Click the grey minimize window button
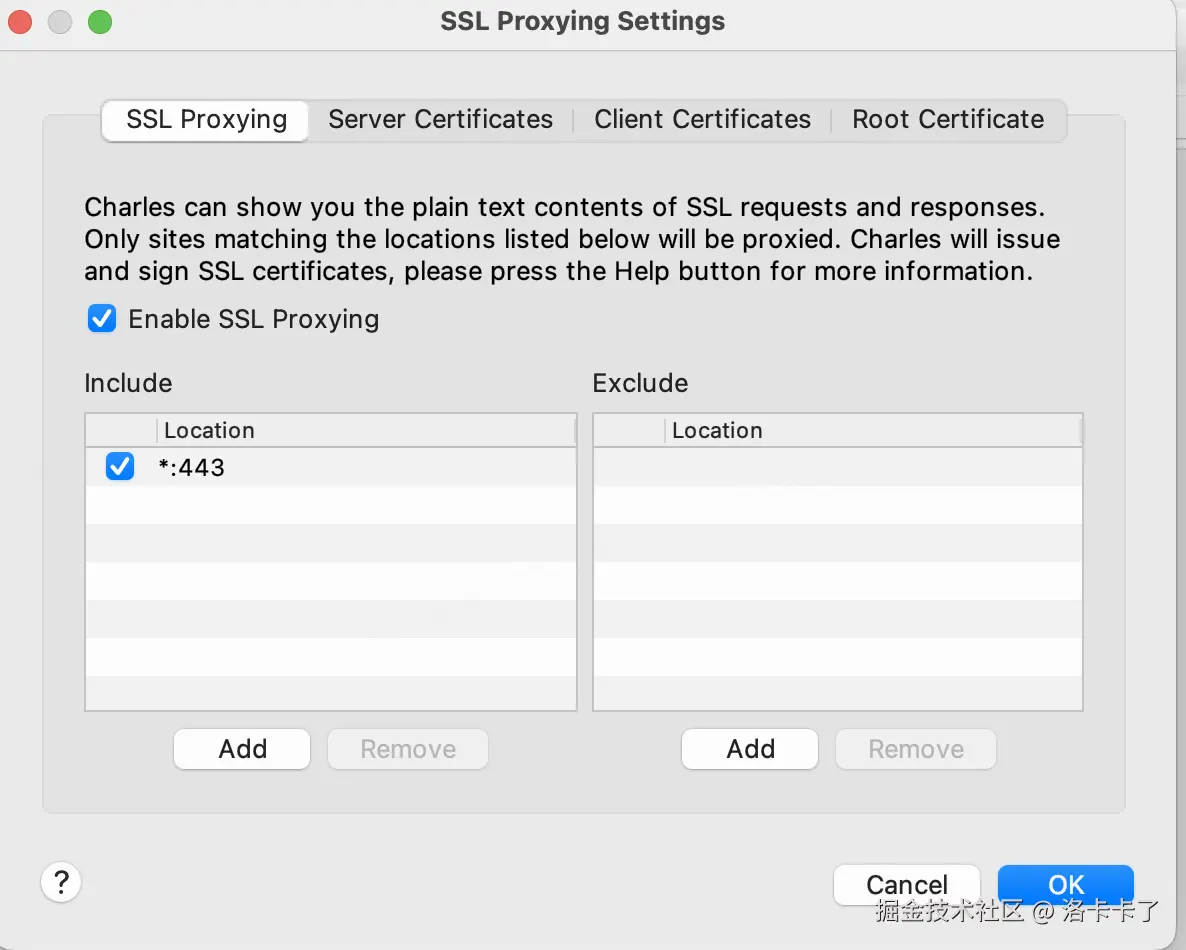Viewport: 1186px width, 950px height. pyautogui.click(x=60, y=22)
